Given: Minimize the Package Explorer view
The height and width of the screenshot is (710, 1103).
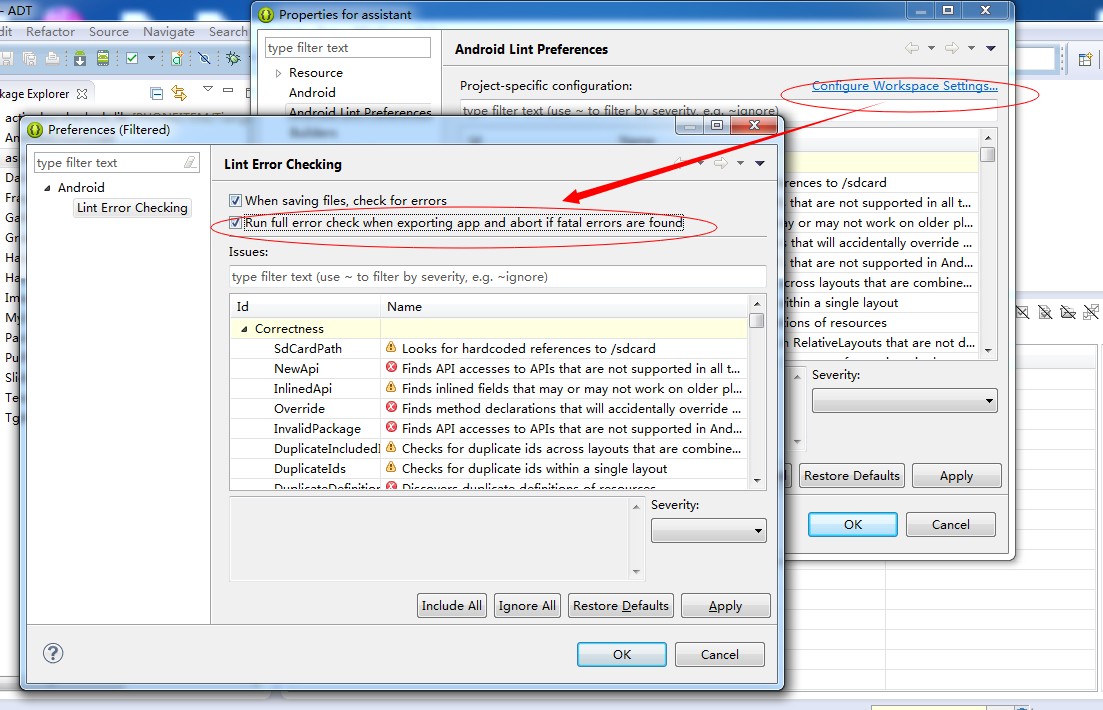Looking at the screenshot, I should pos(228,90).
